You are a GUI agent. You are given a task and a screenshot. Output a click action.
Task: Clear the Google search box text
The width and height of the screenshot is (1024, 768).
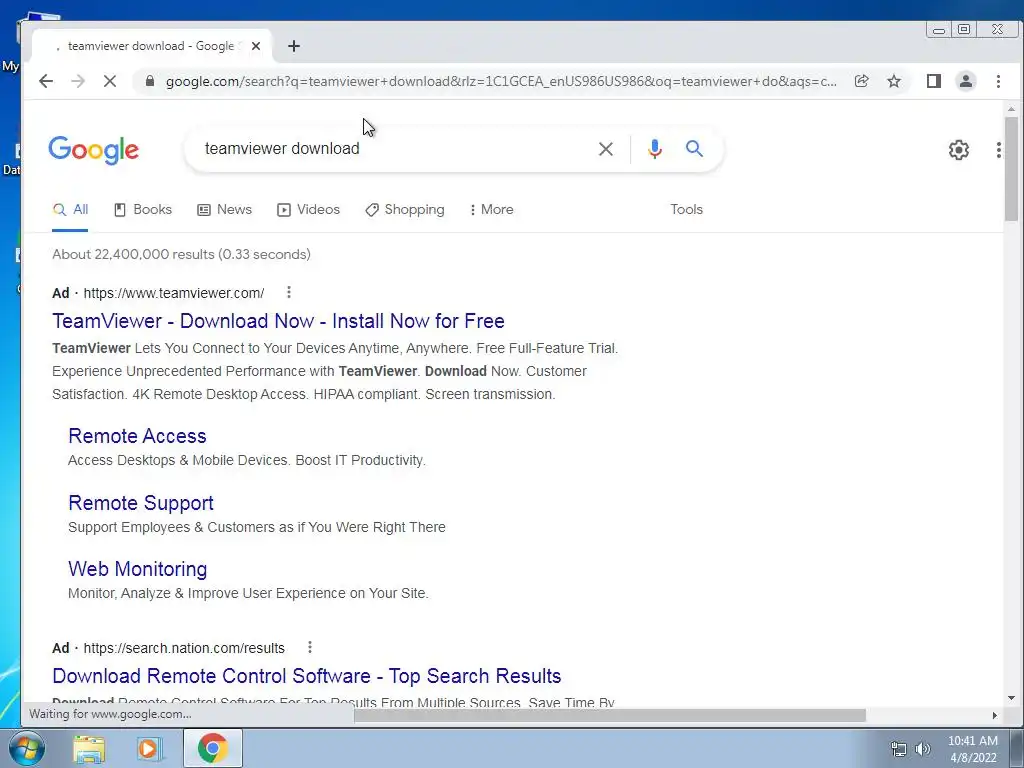[606, 149]
